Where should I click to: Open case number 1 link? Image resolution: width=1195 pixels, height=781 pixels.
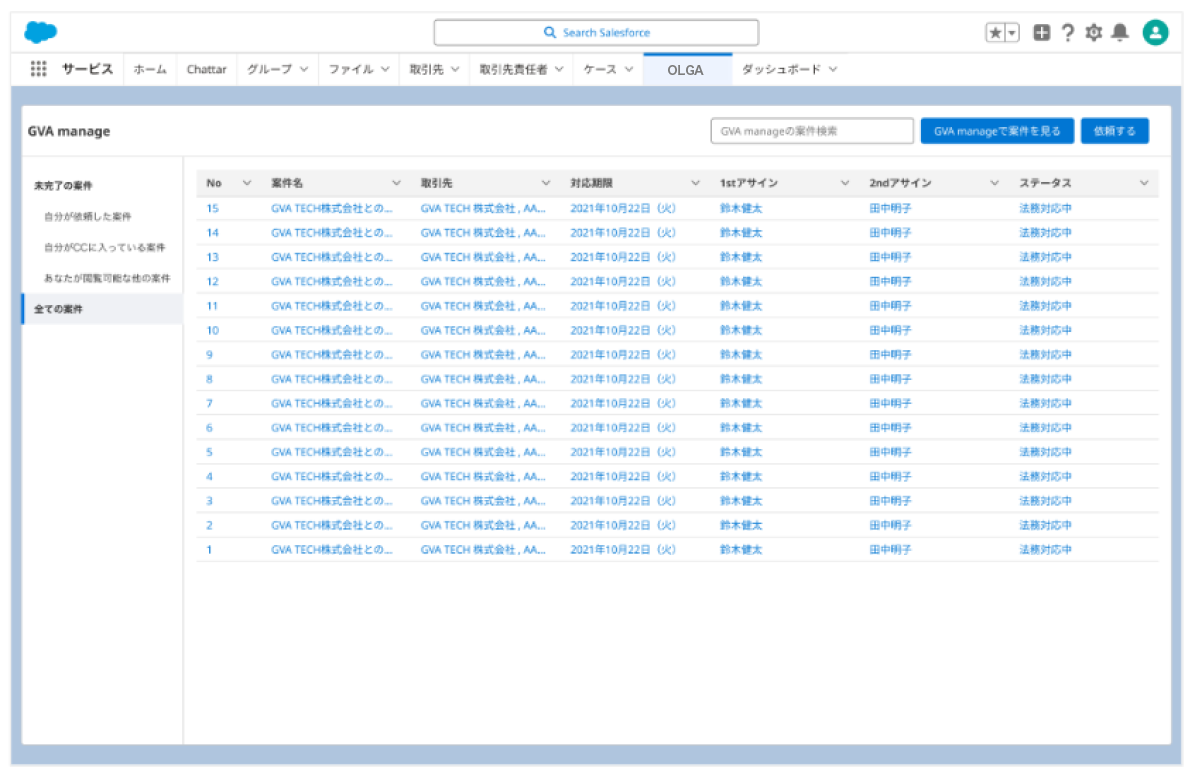click(209, 549)
